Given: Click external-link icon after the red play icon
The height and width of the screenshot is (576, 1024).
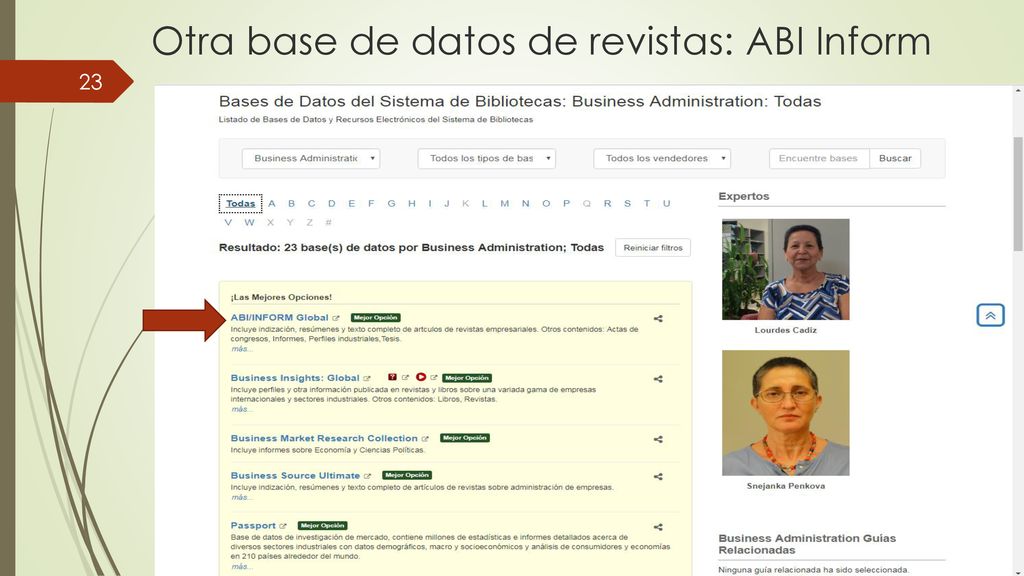Looking at the screenshot, I should click(x=434, y=377).
